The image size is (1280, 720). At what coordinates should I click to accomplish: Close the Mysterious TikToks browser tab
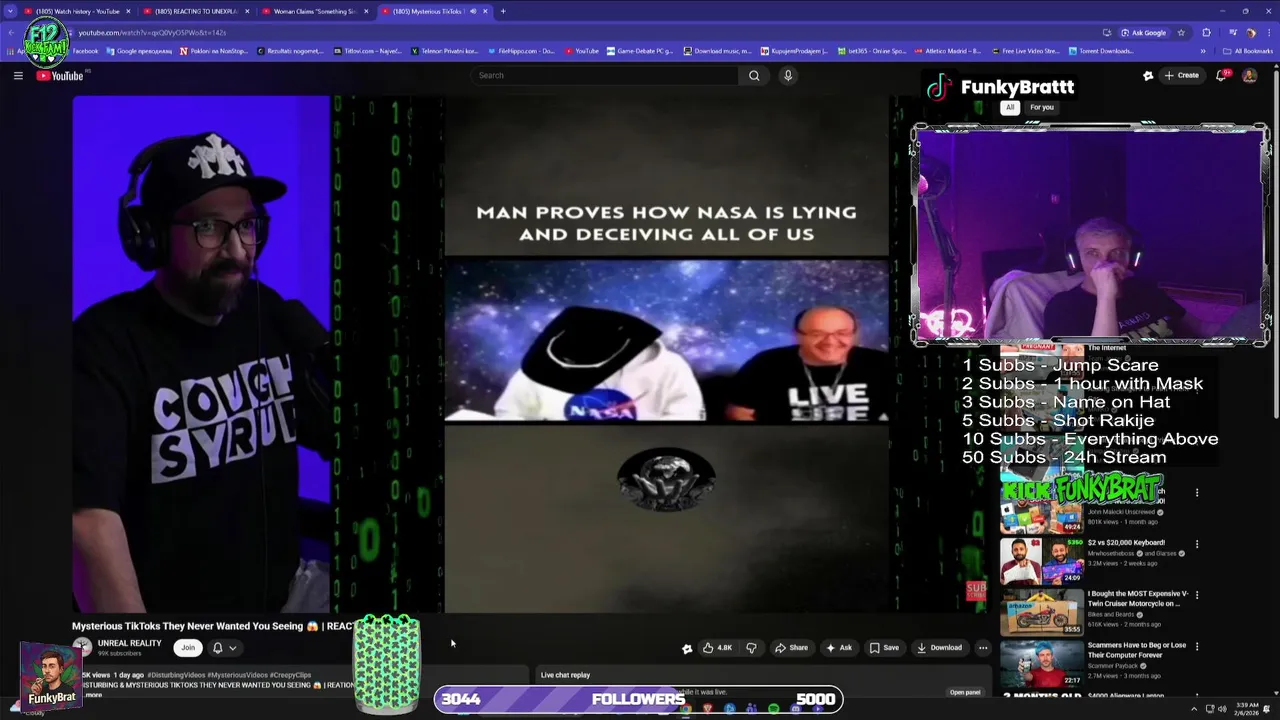point(485,11)
